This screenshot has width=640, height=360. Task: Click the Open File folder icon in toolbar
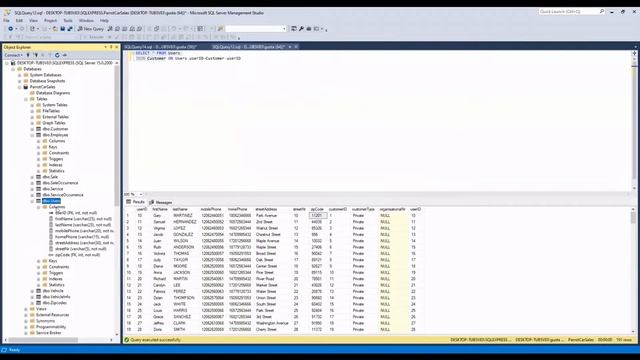[55, 29]
